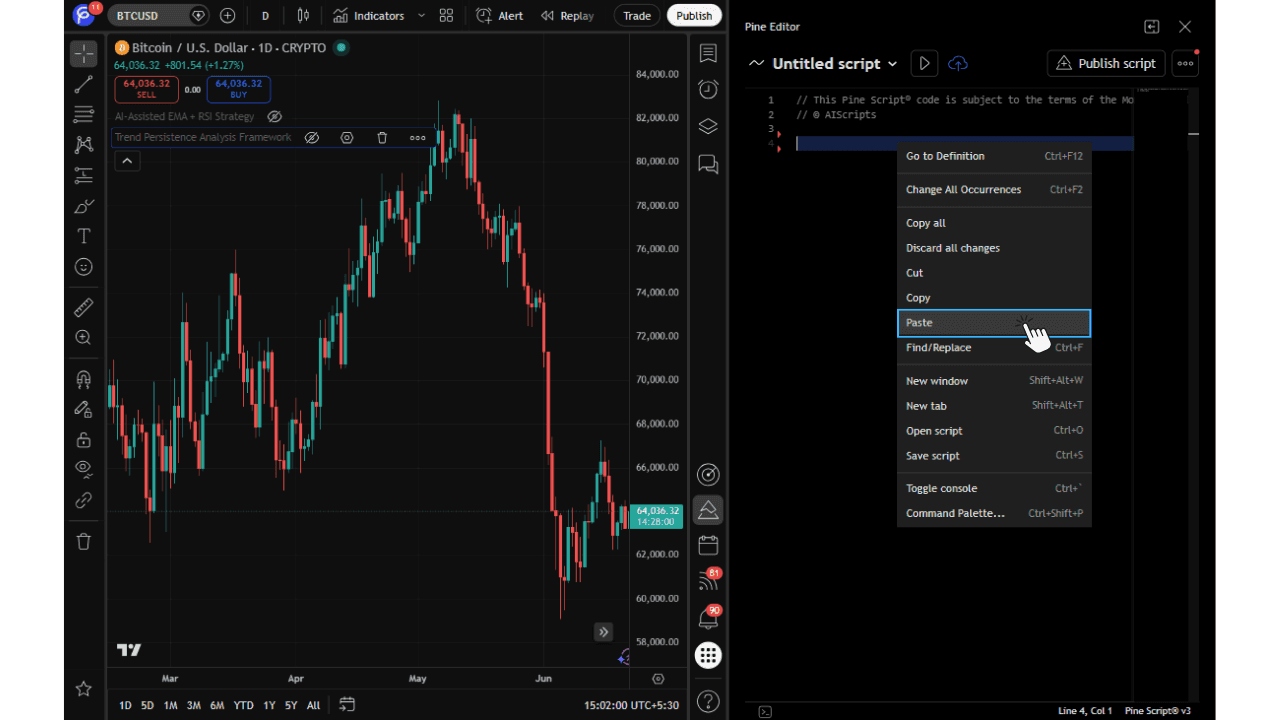Open the emoji icons tool
Screen dimensions: 1280x720
[84, 267]
